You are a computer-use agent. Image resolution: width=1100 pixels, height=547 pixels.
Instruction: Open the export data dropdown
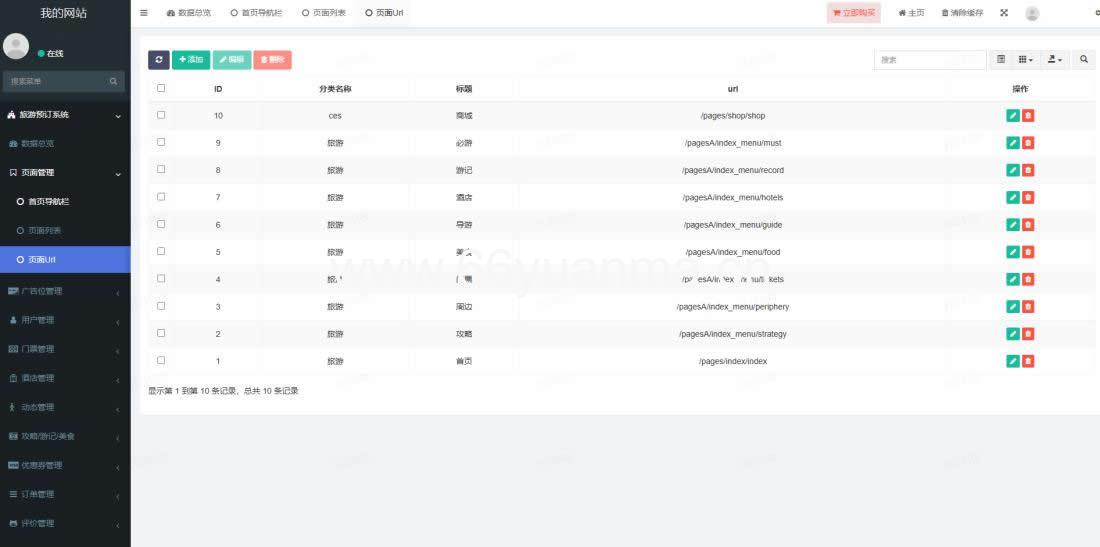1055,60
